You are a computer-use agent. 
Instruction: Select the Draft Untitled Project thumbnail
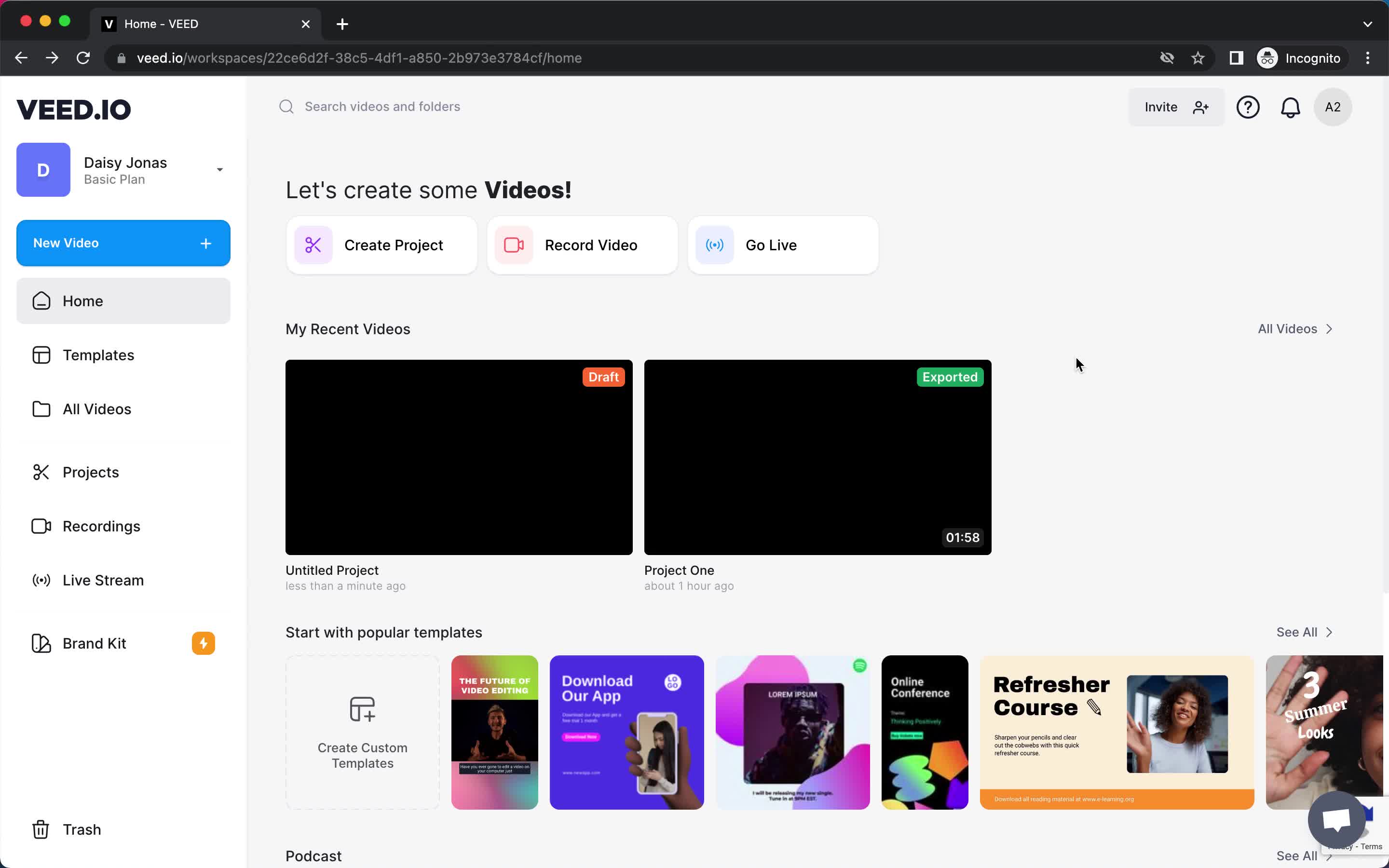pos(459,457)
